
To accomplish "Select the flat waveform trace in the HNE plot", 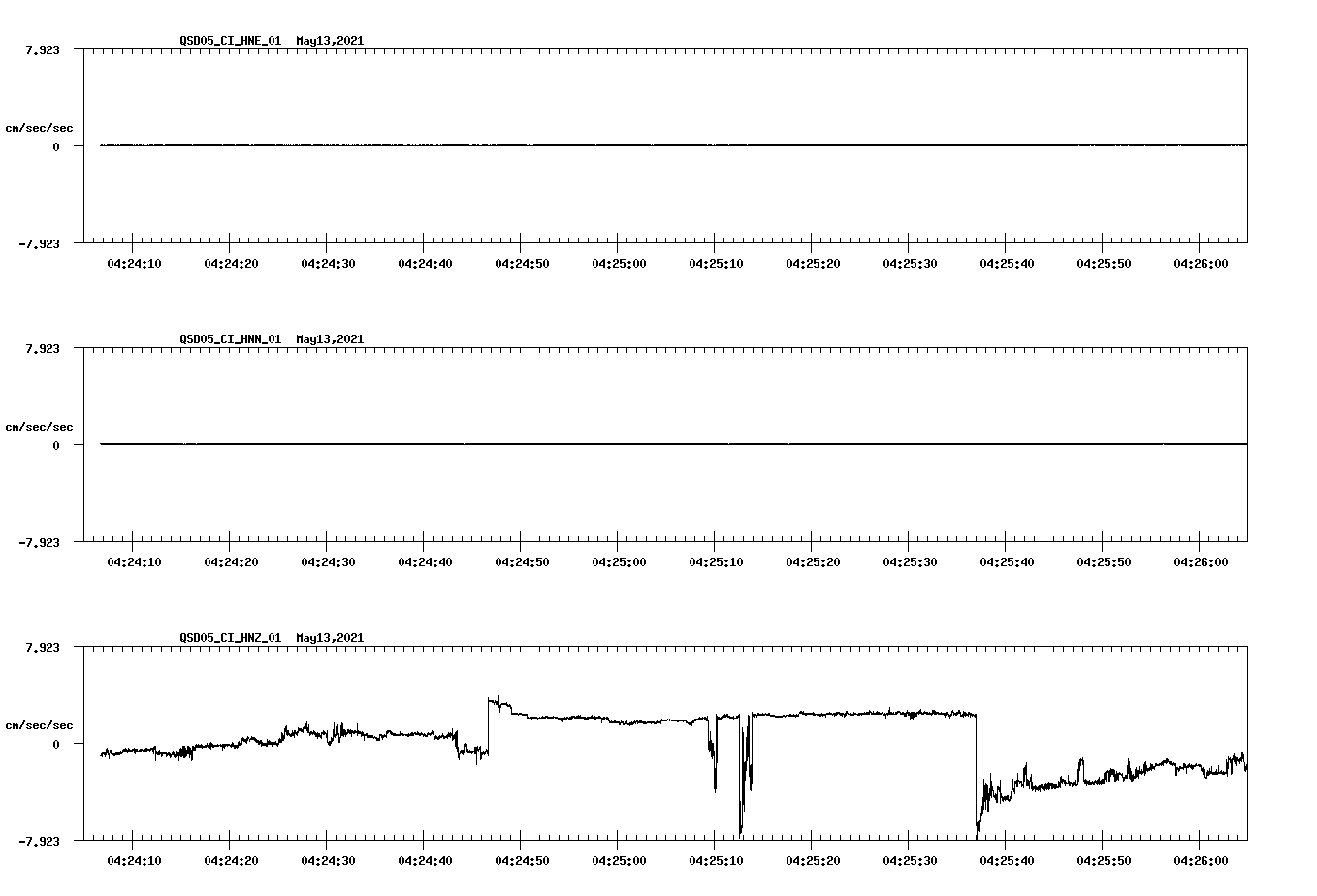I will tap(582, 145).
